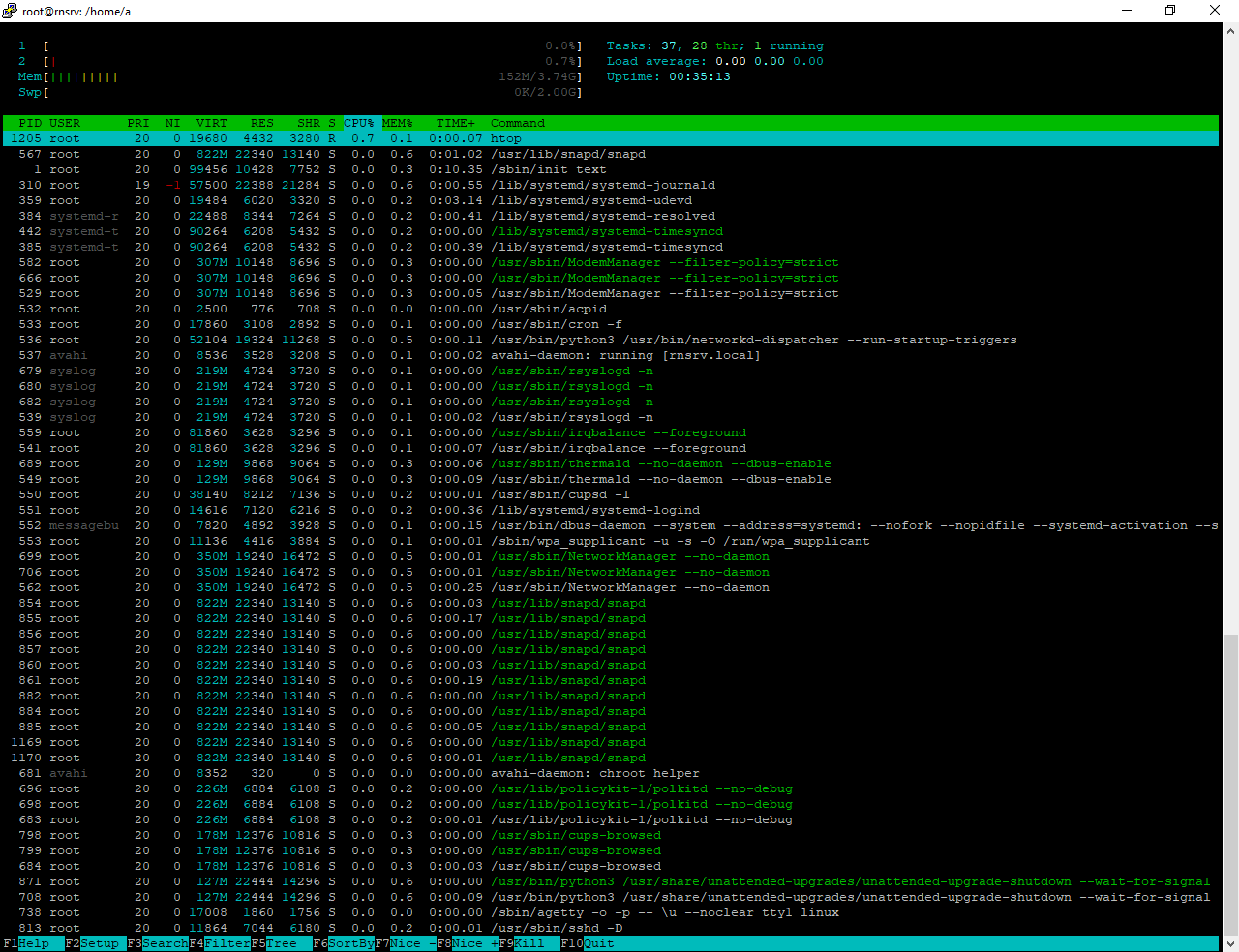Select avahi-daemon: running [rnsrv.local] row
Viewport: 1239px width, 952px height.
click(x=611, y=355)
